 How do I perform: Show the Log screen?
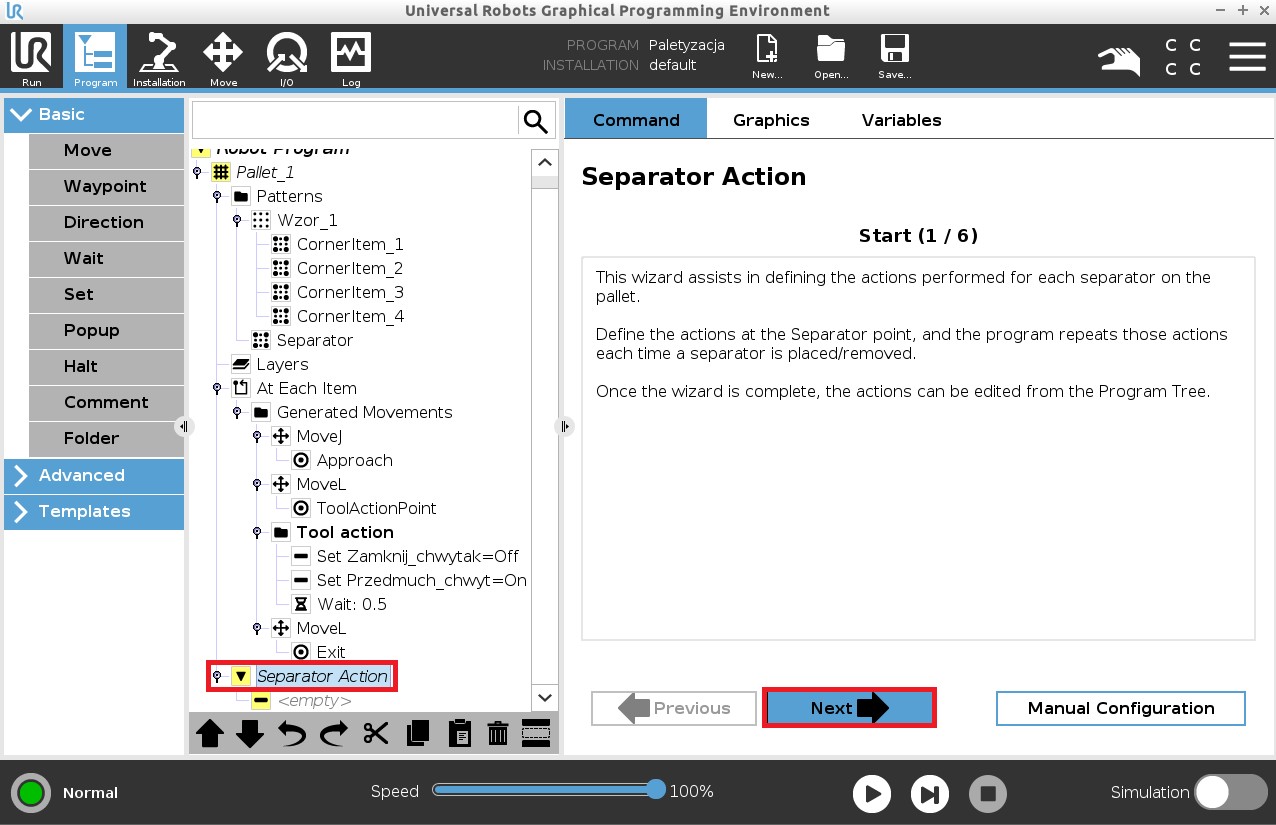(351, 57)
